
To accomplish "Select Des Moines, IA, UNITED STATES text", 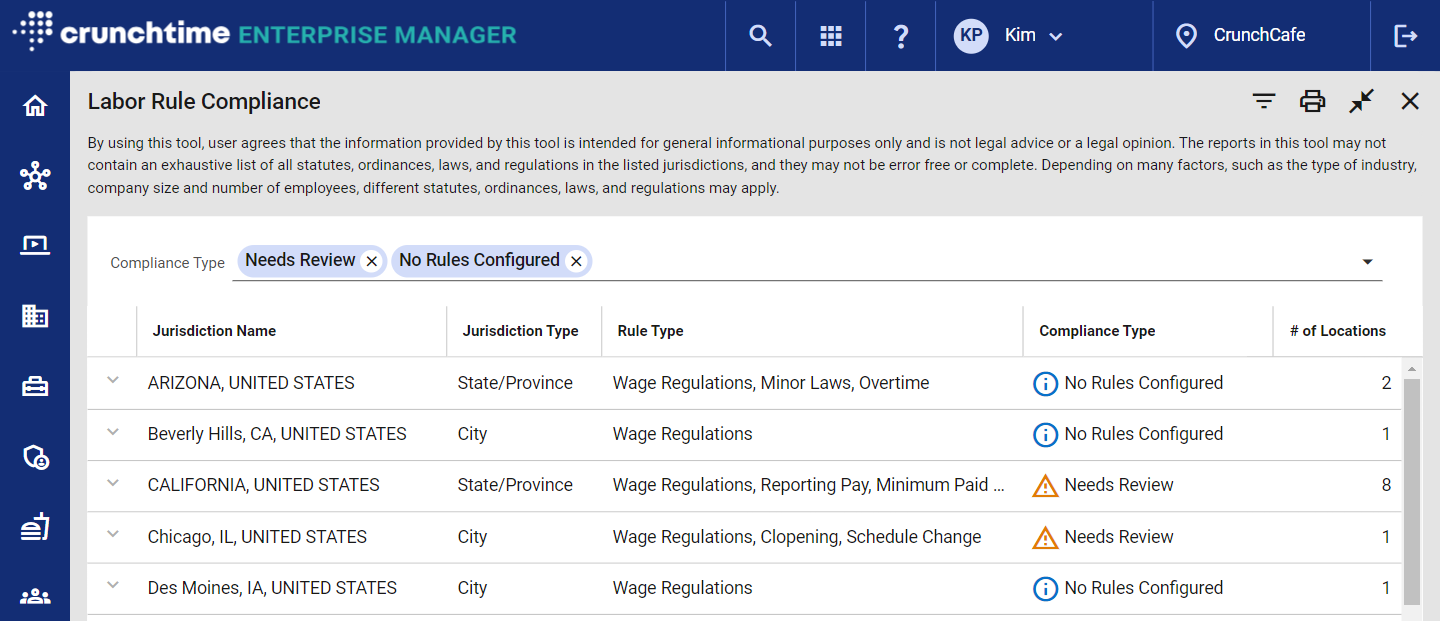I will click(272, 588).
